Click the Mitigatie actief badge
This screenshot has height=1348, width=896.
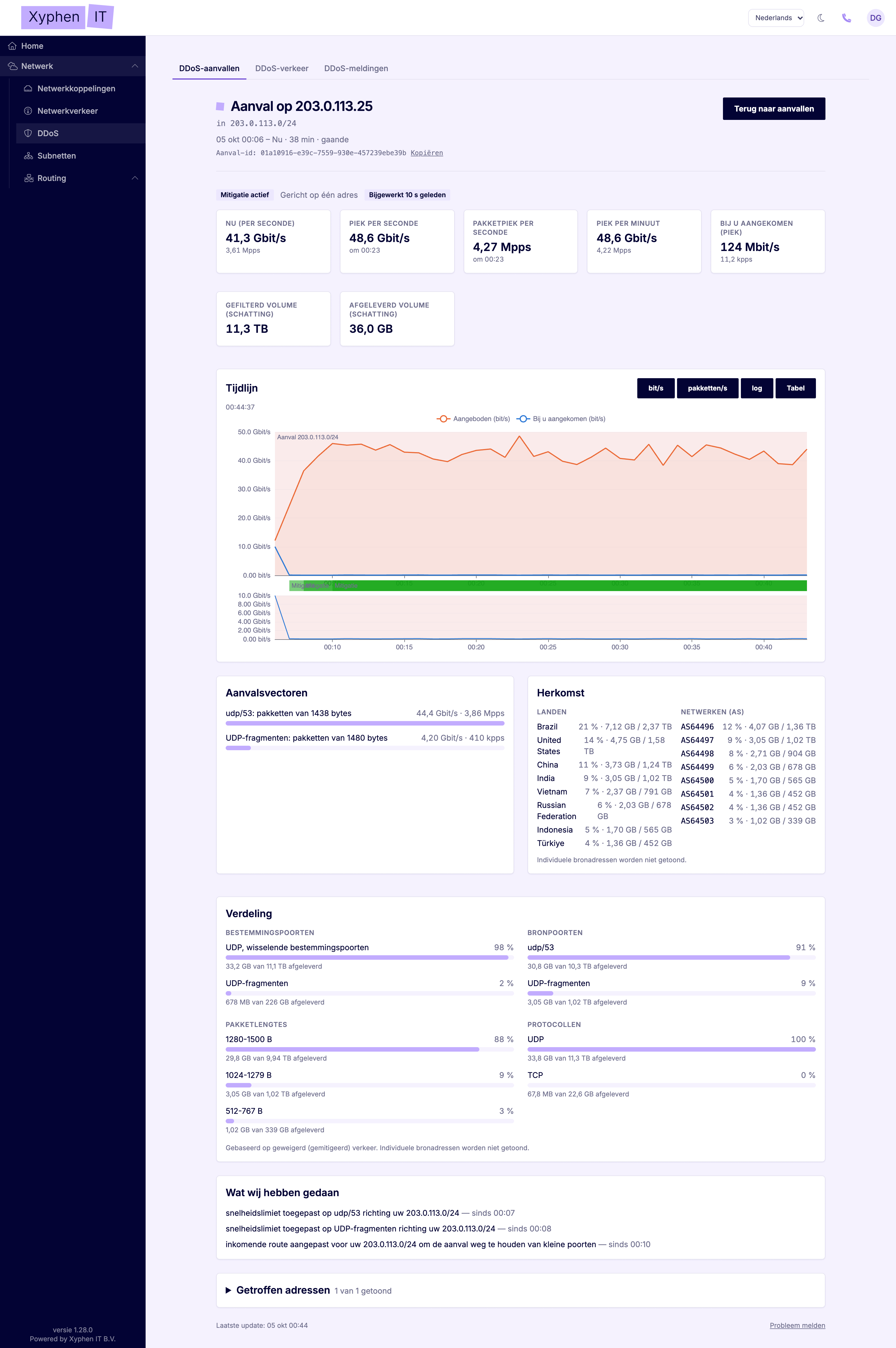[244, 195]
